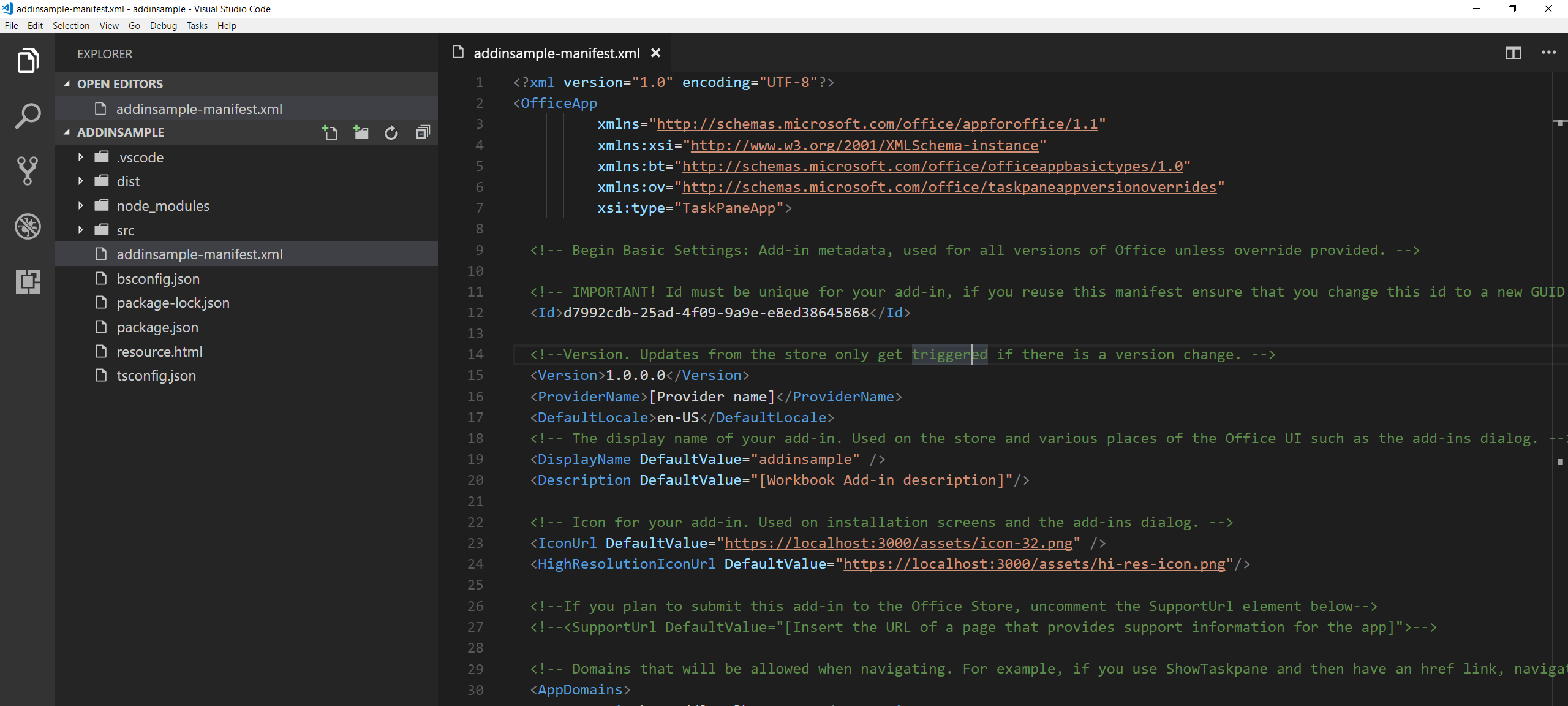Open the Explorer view in the activity bar

(28, 61)
